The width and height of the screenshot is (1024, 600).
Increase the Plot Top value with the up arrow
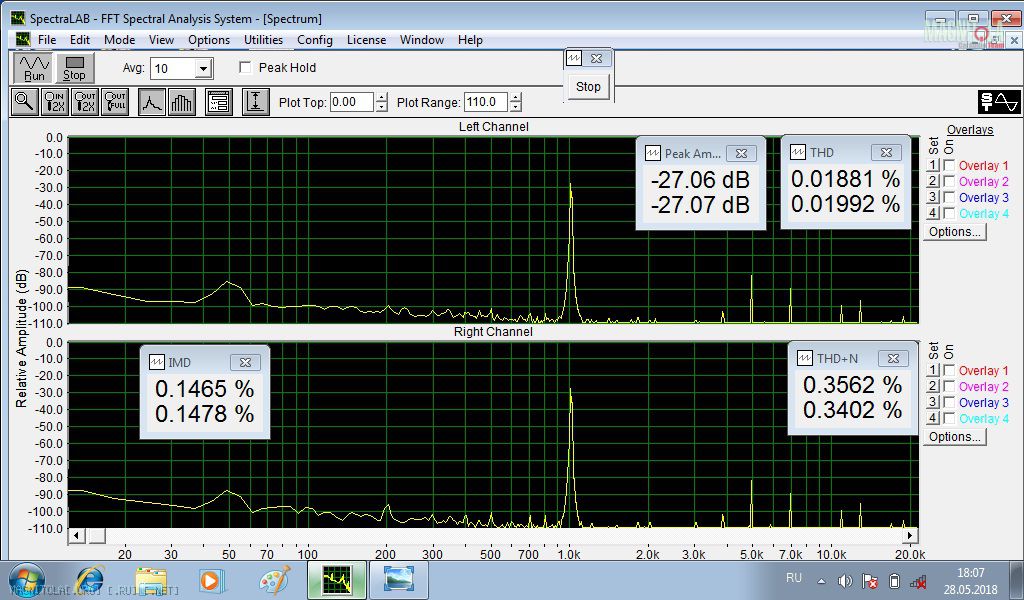381,97
